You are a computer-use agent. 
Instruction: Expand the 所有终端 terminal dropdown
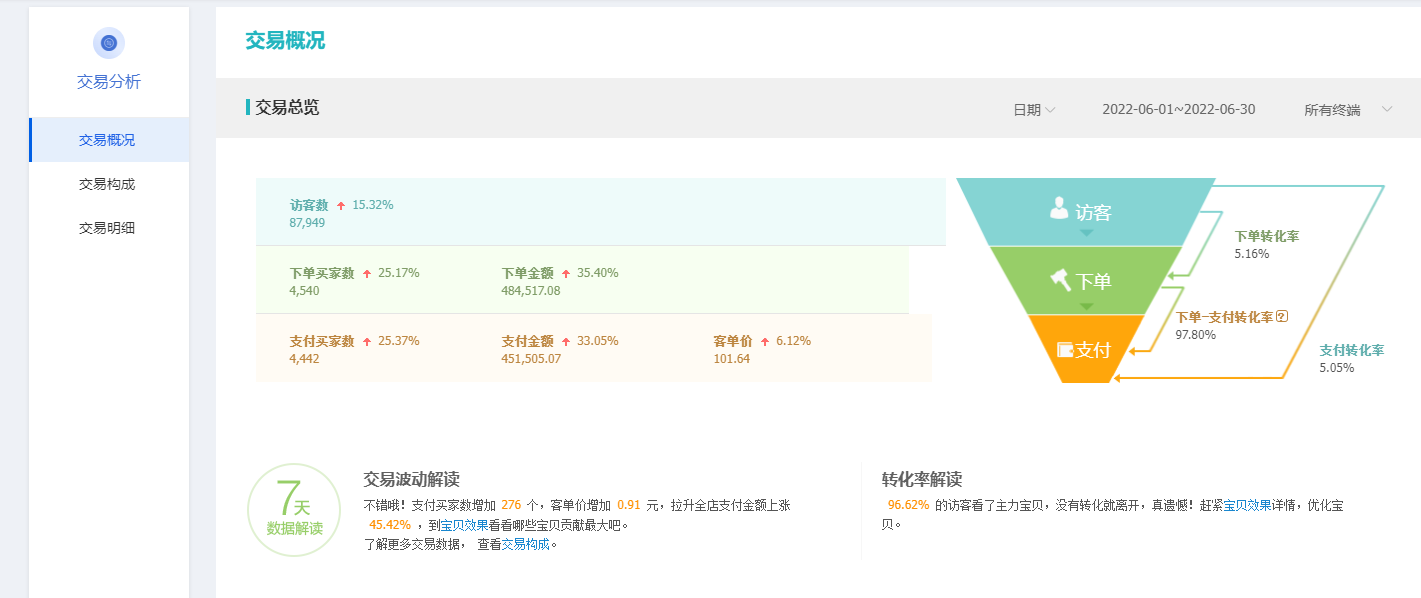1347,110
